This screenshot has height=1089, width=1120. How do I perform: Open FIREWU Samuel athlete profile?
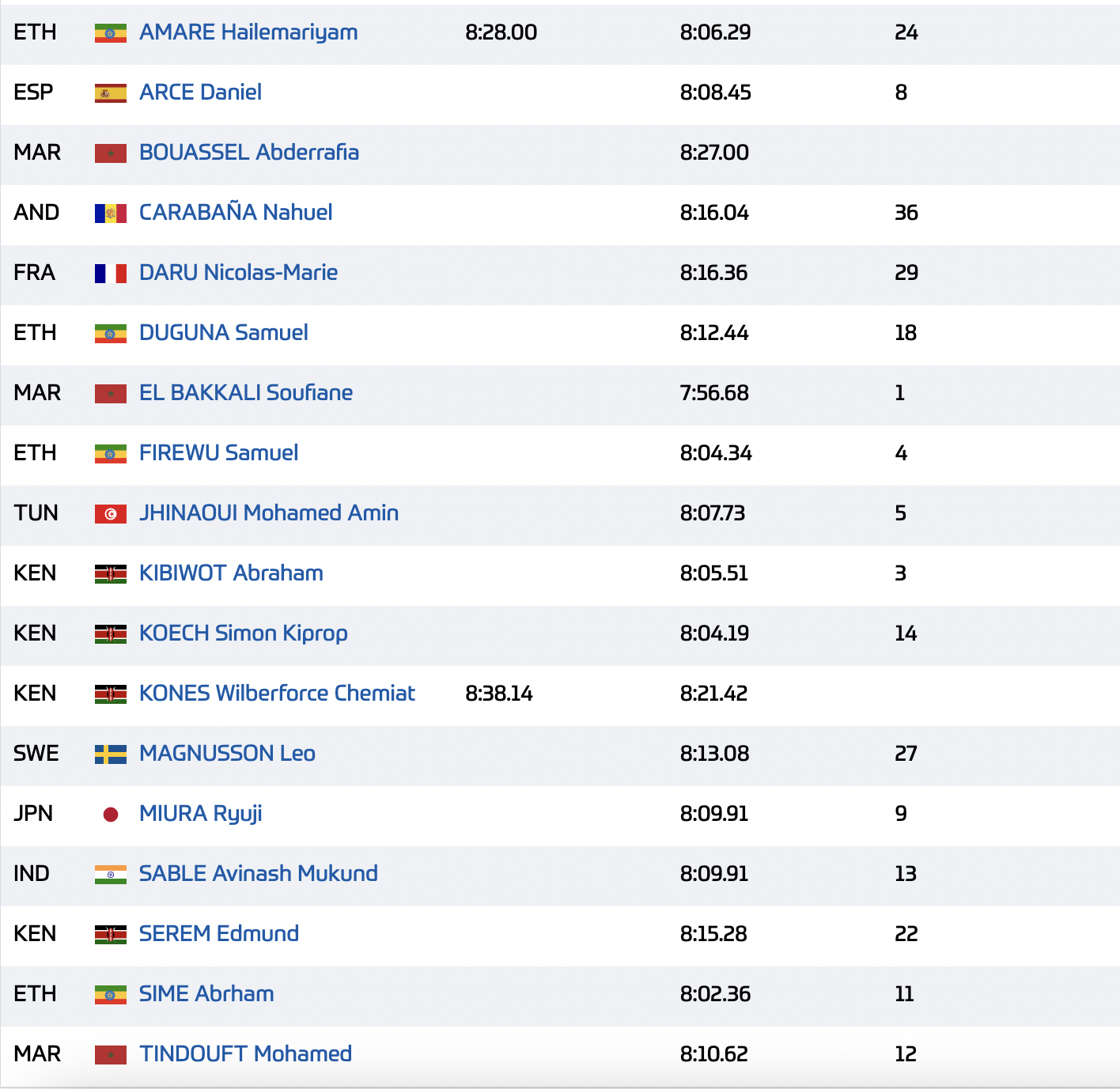pos(218,453)
